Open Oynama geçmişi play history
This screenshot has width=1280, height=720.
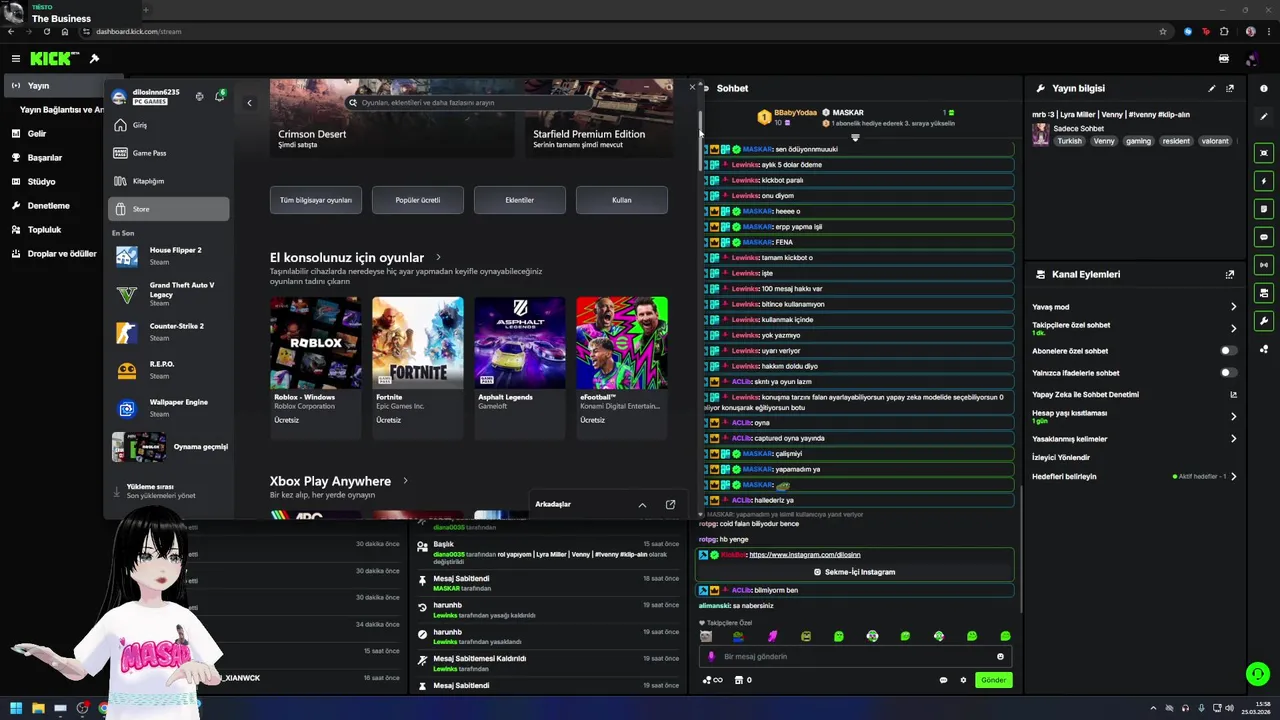point(168,447)
